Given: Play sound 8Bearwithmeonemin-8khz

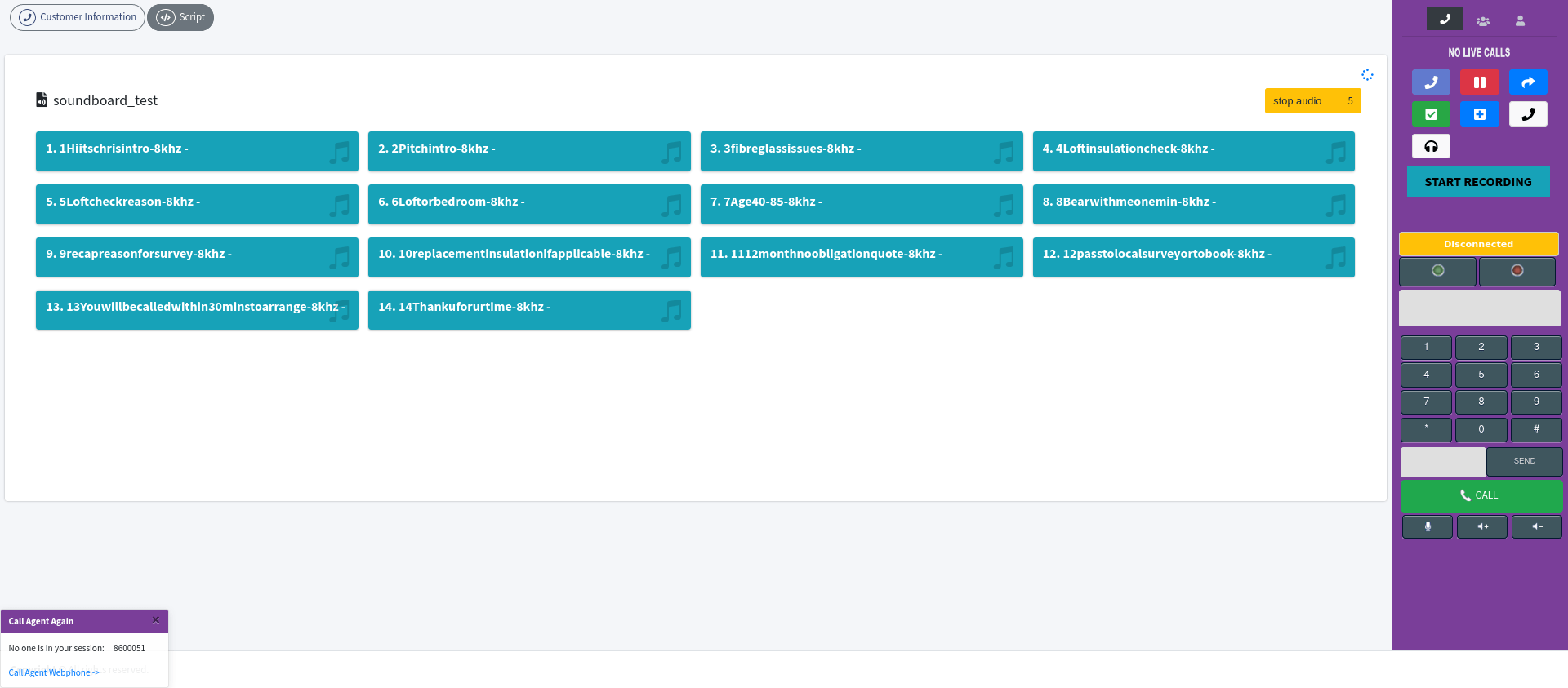Looking at the screenshot, I should click(1193, 204).
